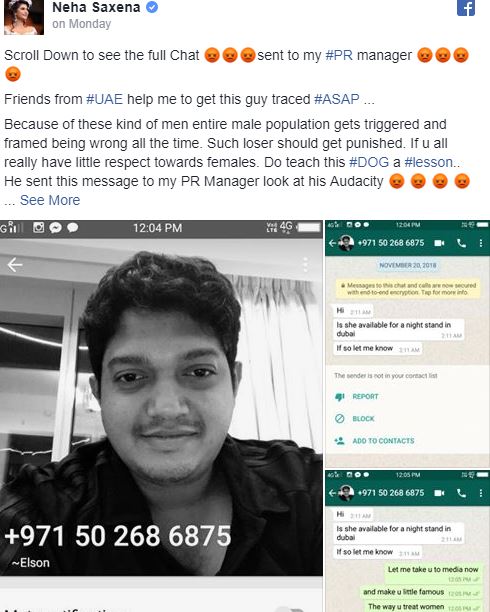Viewport: 490px width, 612px height.
Task: Click the verified badge next to the name
Action: (152, 7)
